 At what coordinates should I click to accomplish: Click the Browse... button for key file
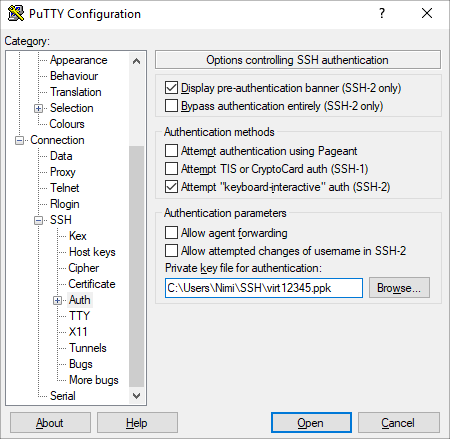(x=399, y=288)
